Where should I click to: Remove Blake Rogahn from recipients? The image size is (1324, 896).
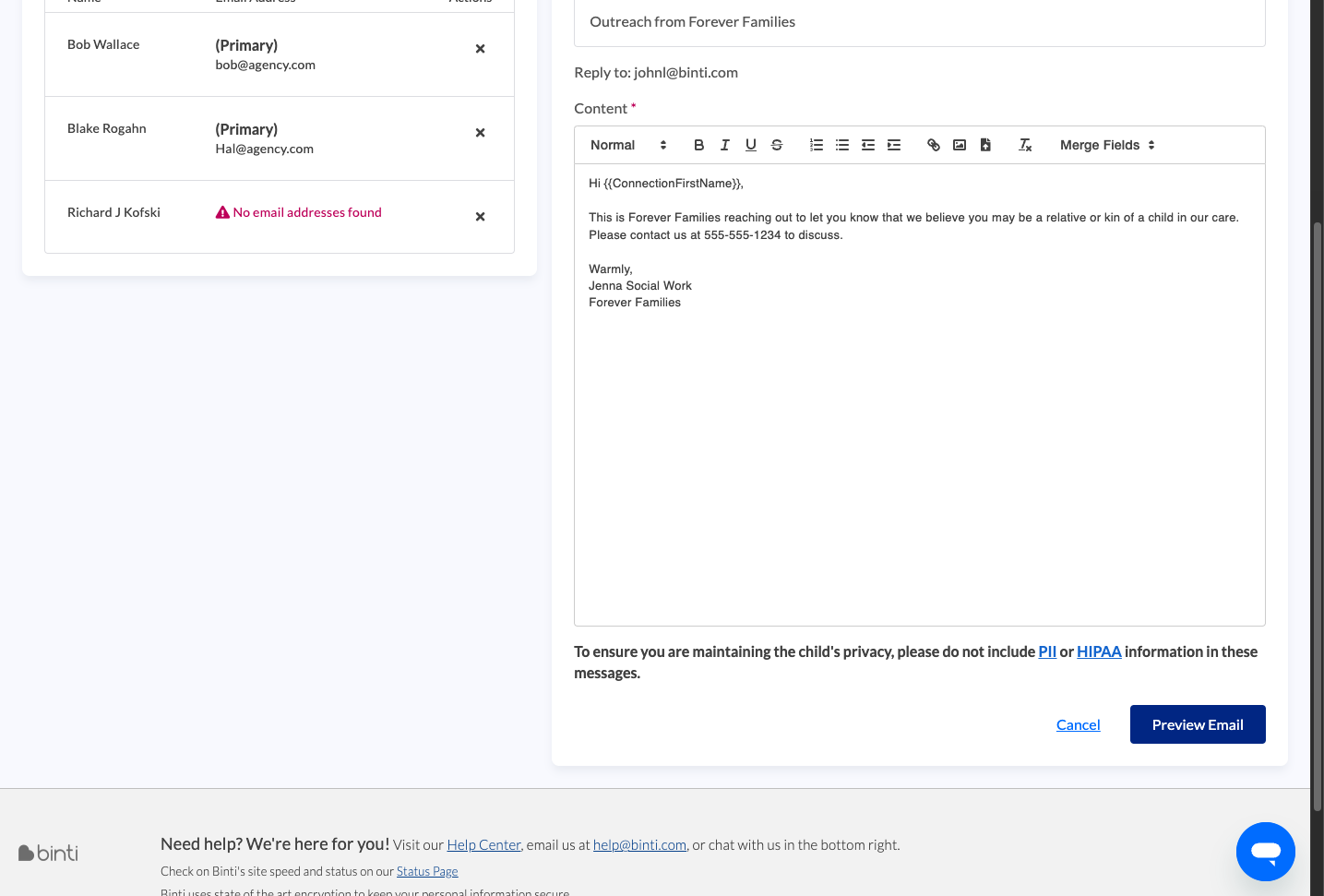(480, 133)
